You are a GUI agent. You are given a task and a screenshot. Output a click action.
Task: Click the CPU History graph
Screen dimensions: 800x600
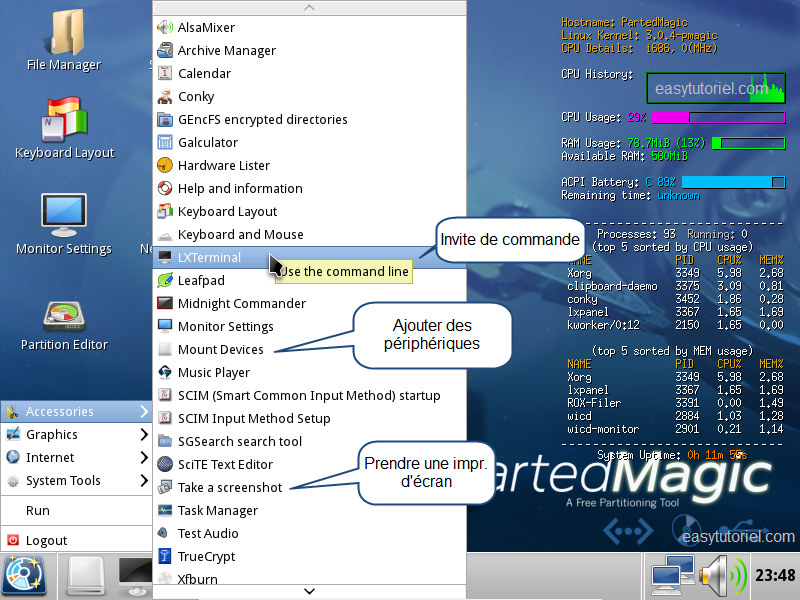(716, 88)
